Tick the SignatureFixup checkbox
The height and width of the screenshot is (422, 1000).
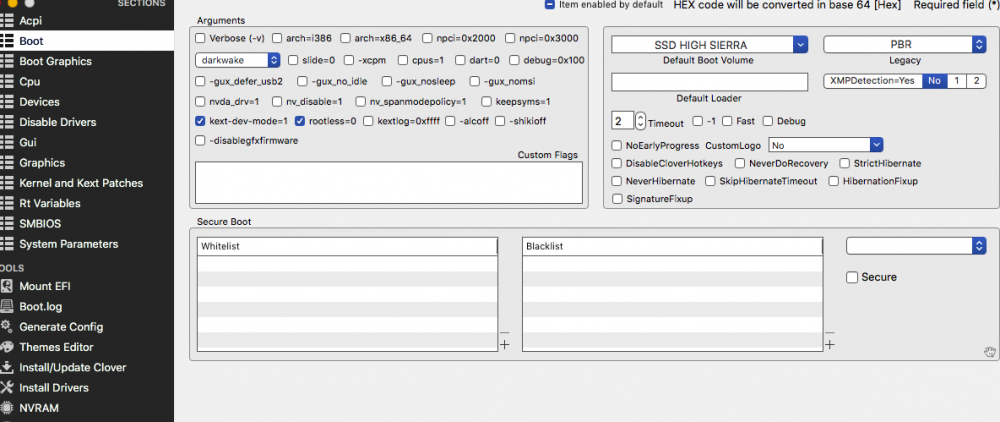[x=617, y=199]
